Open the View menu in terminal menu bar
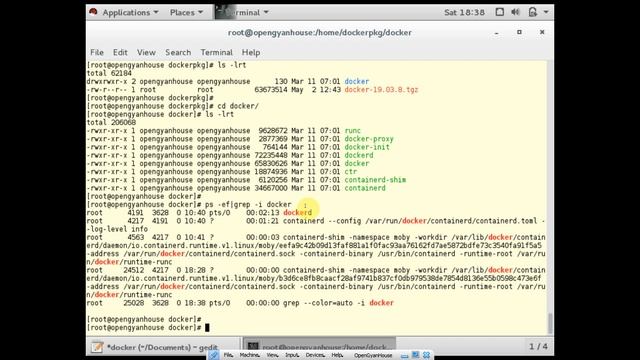The image size is (640, 360). 146,52
